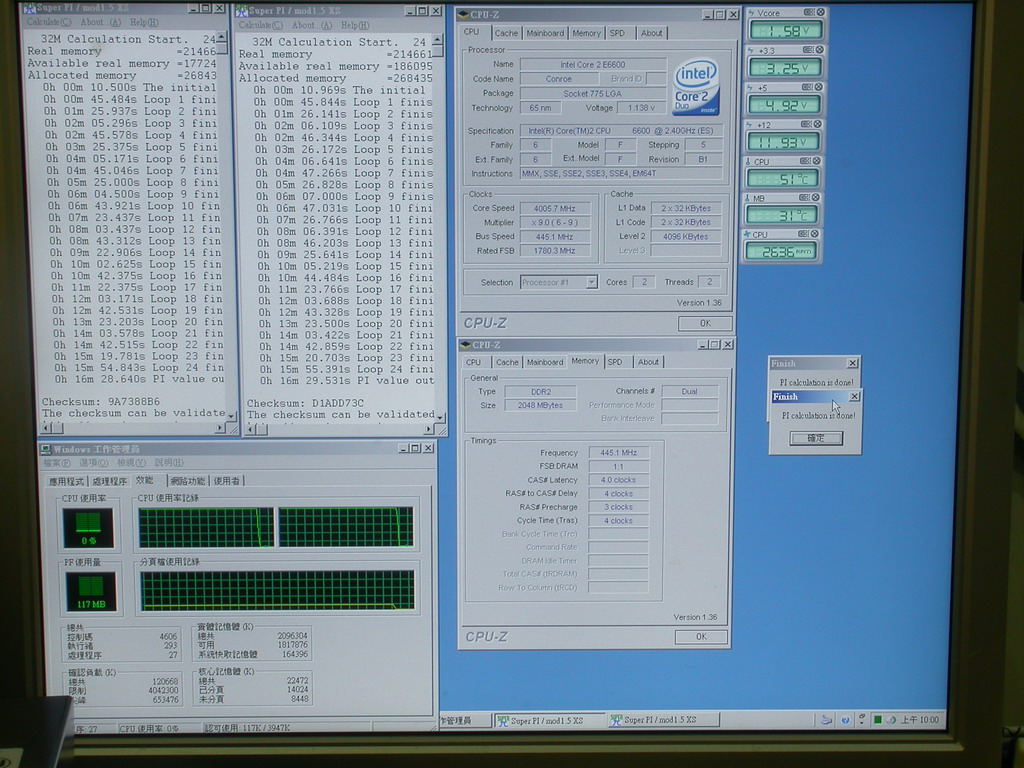Viewport: 1024px width, 768px height.
Task: Click the Task Manager title bar icon
Action: pyautogui.click(x=46, y=449)
